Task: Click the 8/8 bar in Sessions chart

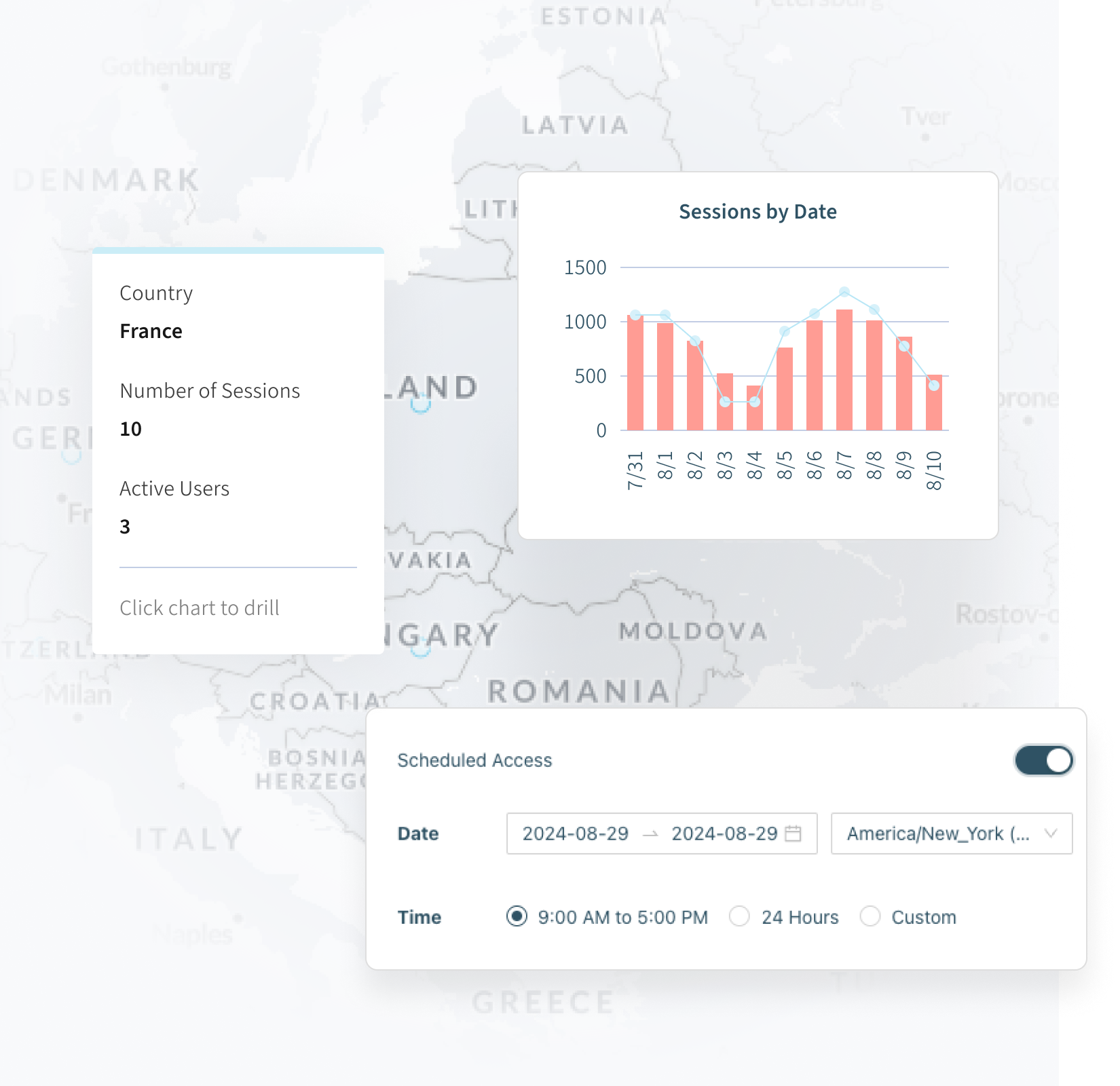Action: point(874,375)
